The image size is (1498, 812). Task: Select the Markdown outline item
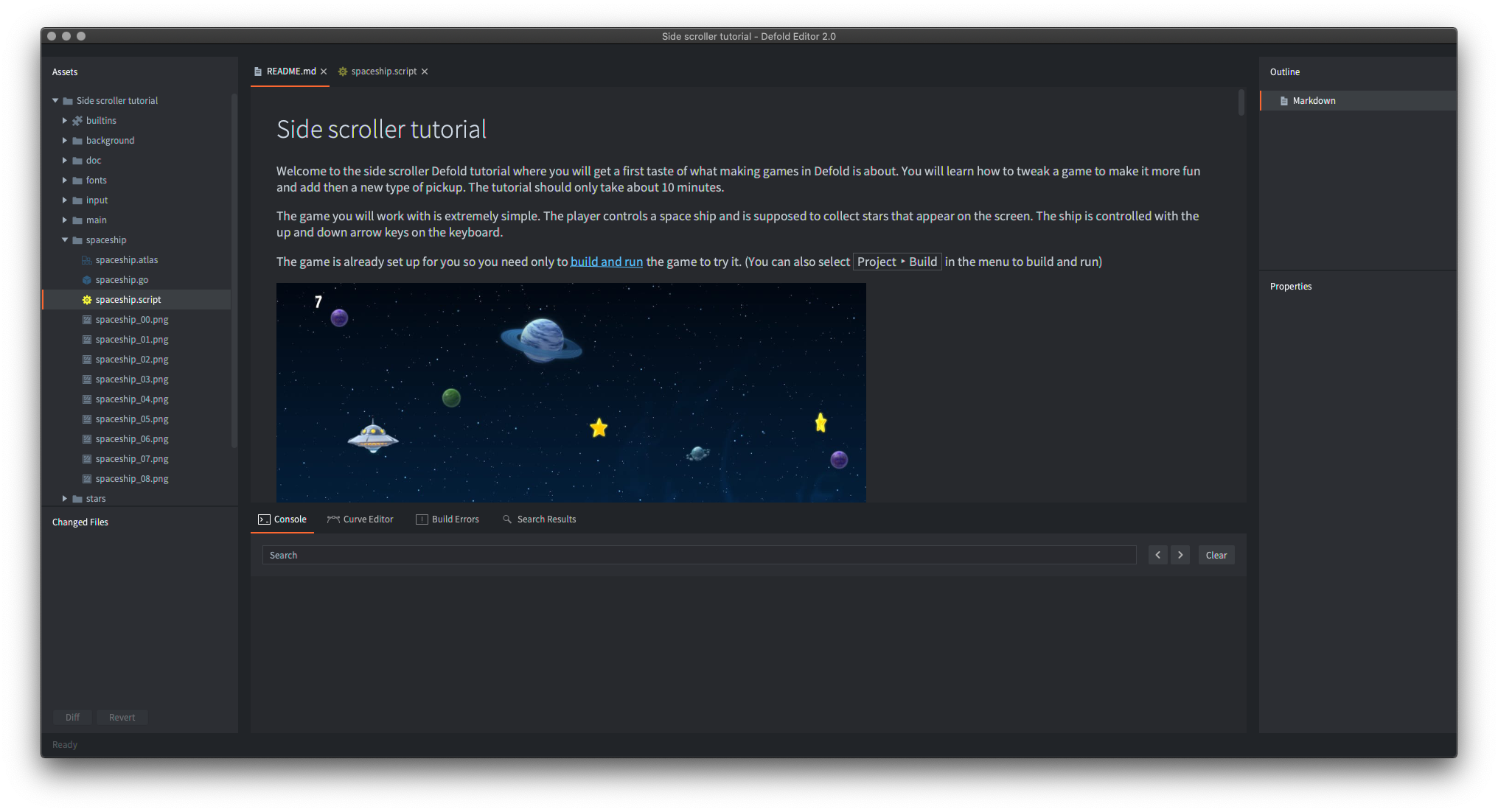[1358, 101]
